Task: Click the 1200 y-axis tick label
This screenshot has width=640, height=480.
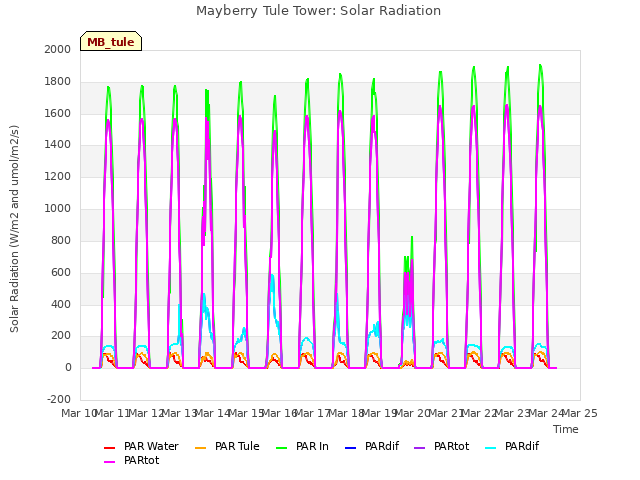Action: (x=58, y=176)
